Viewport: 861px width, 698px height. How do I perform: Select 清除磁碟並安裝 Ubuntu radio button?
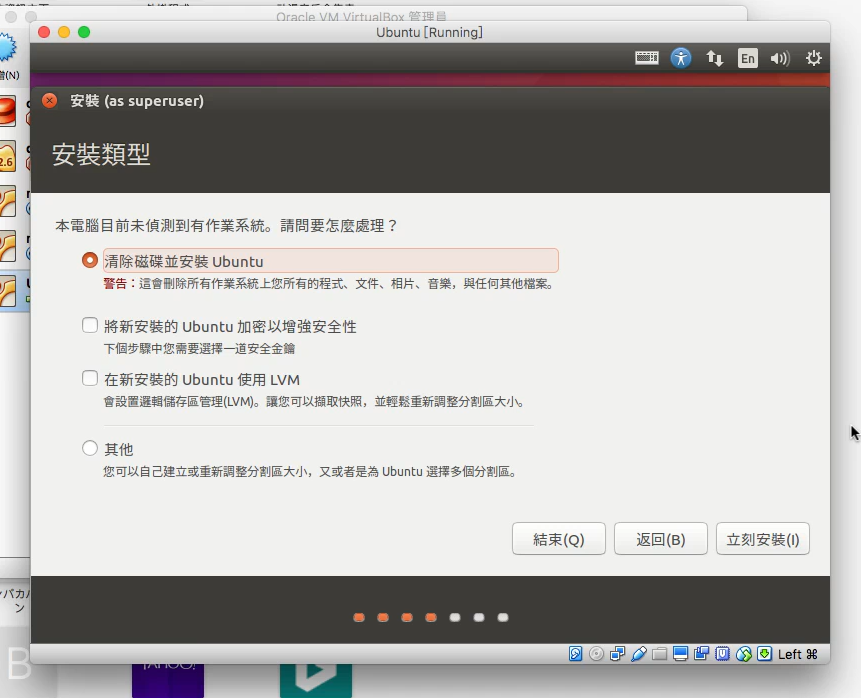click(x=90, y=260)
